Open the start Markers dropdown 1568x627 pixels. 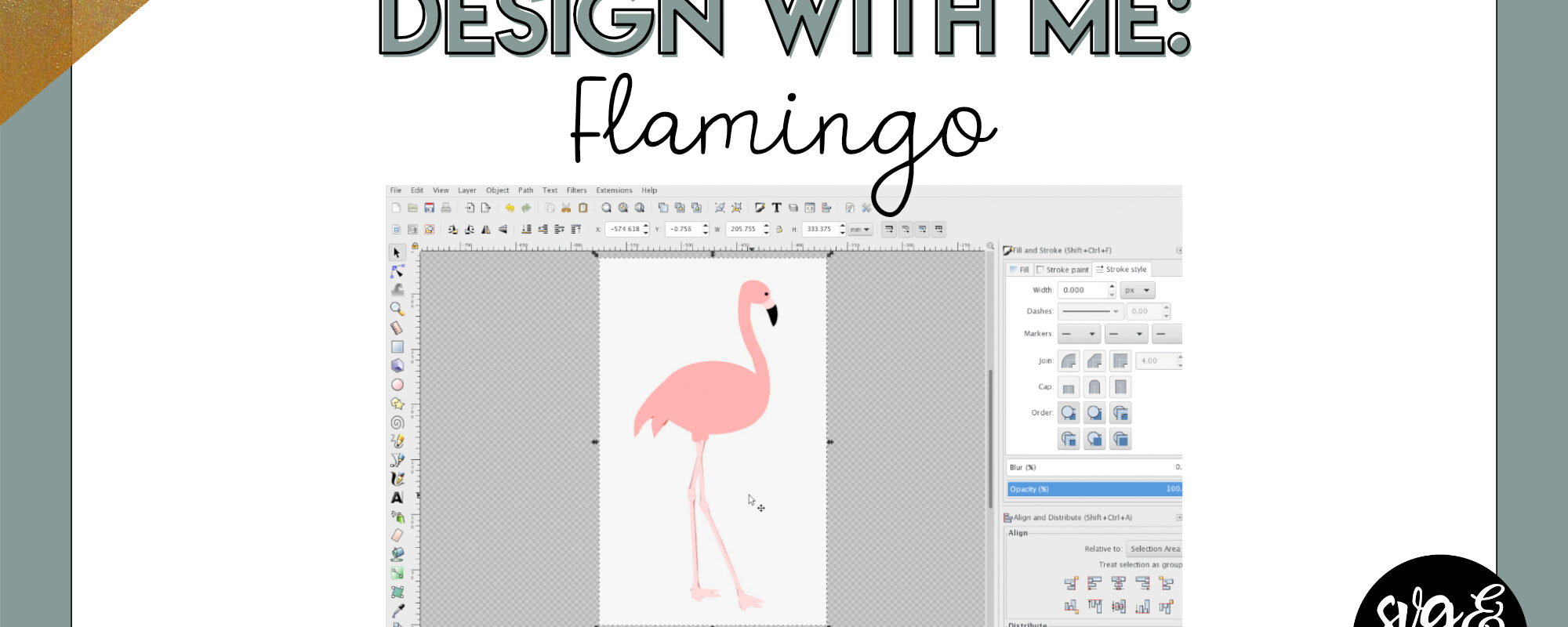pyautogui.click(x=1079, y=334)
